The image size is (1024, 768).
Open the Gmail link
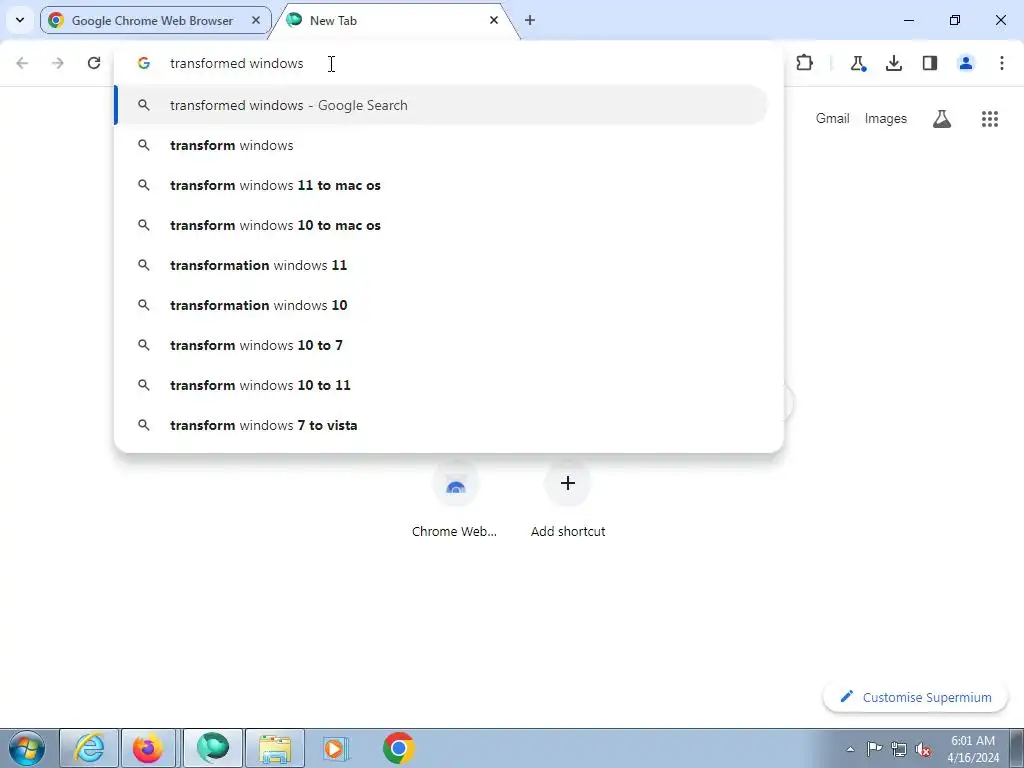coord(833,119)
